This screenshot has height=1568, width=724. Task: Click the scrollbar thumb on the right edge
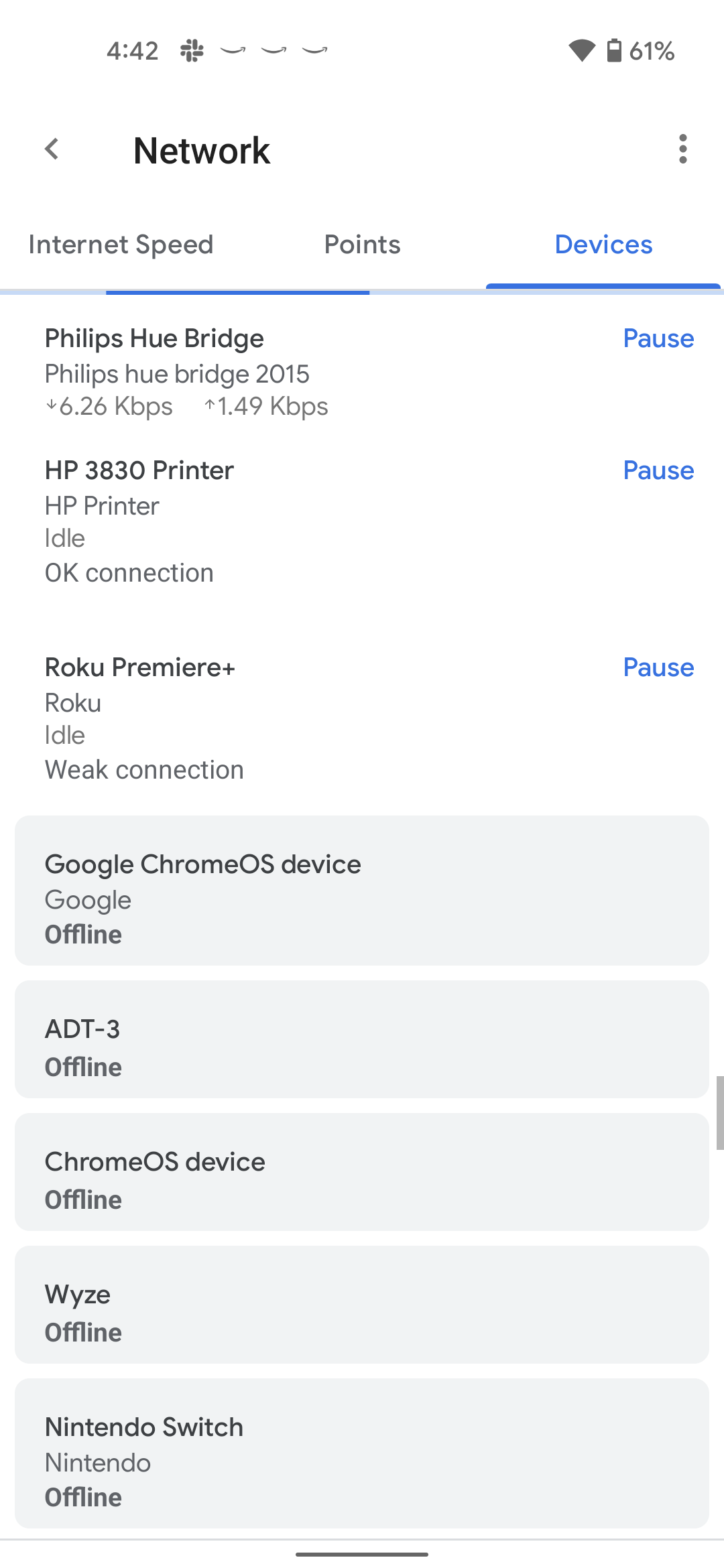click(x=719, y=1113)
